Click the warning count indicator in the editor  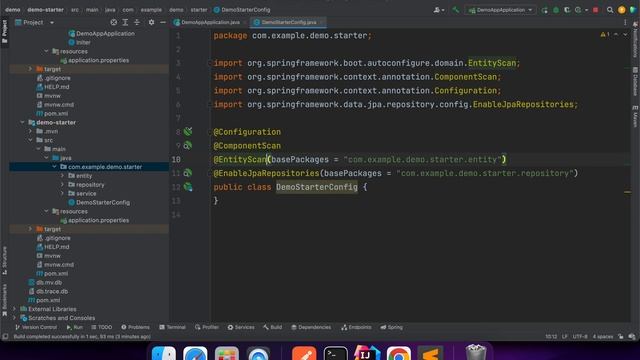point(605,35)
